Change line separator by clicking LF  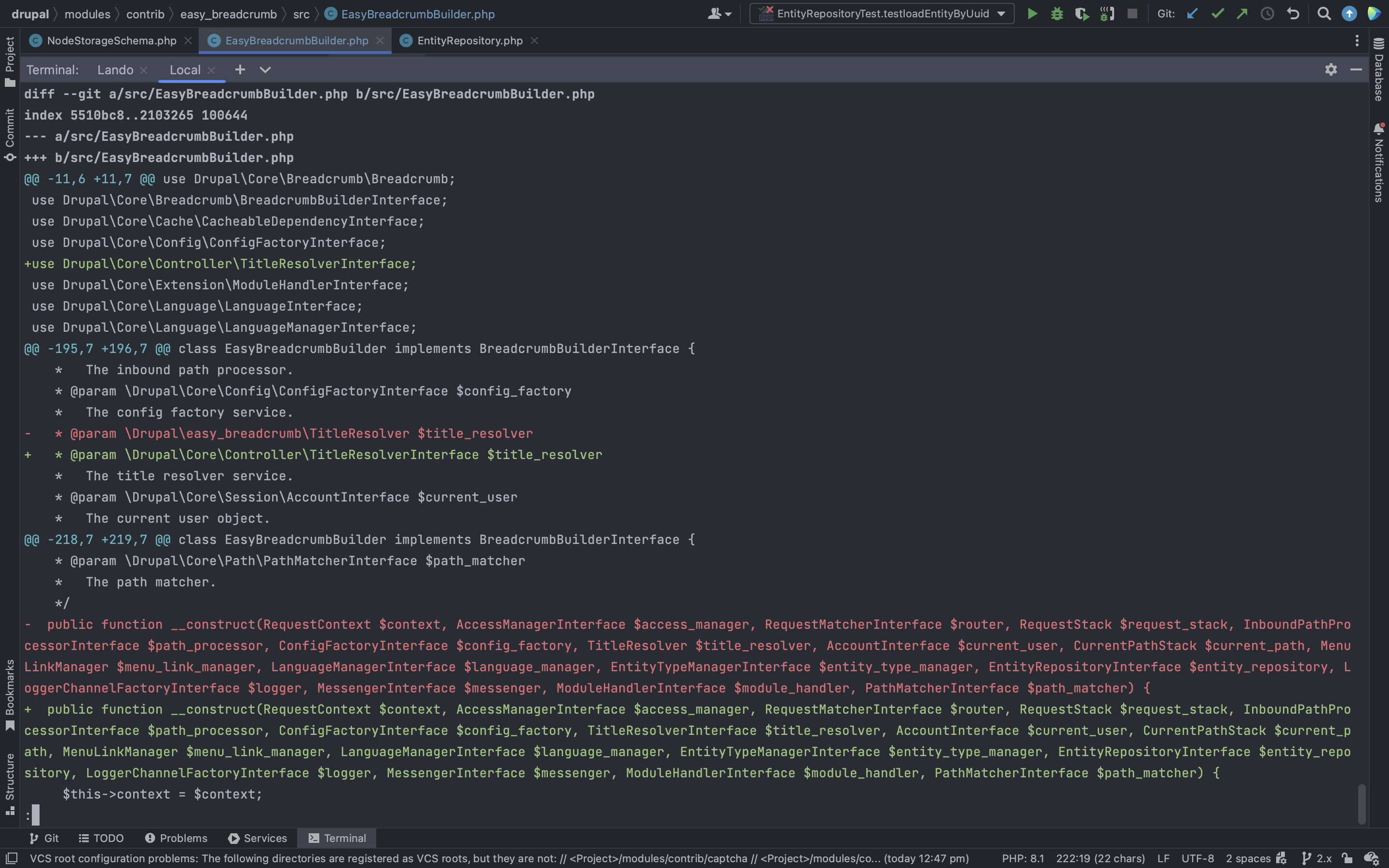tap(1162, 858)
